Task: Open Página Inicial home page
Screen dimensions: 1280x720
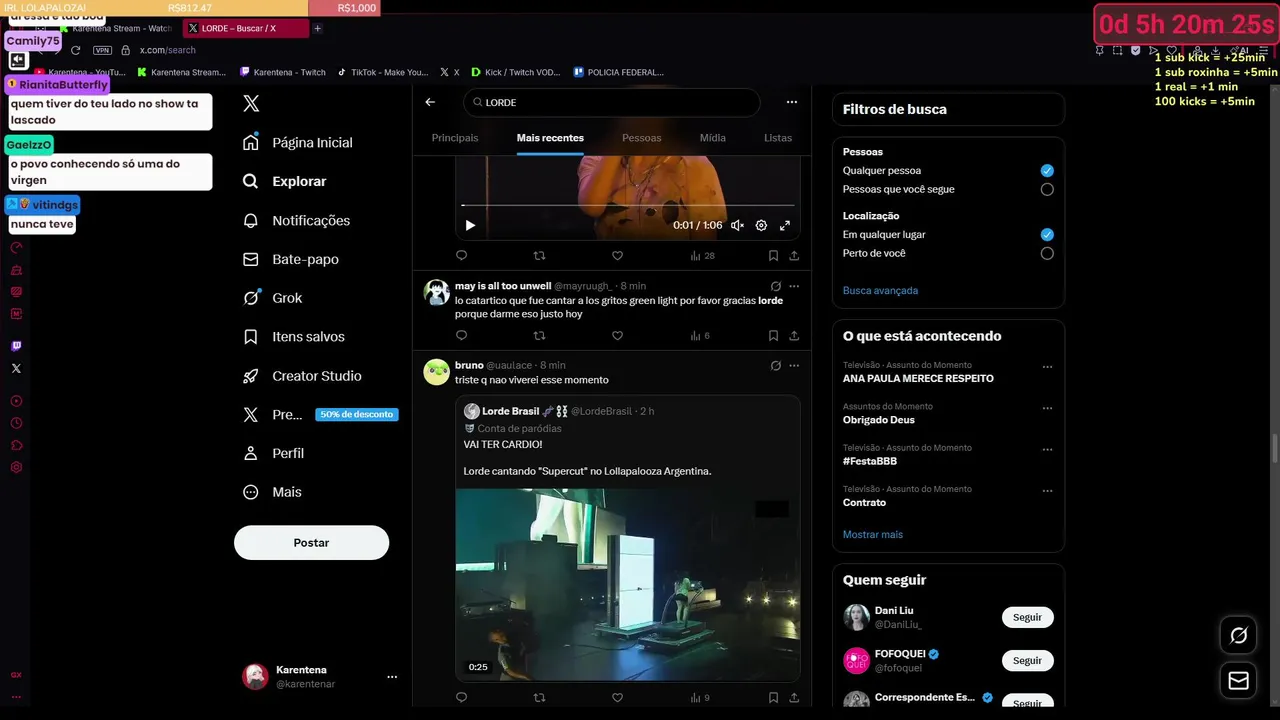Action: pyautogui.click(x=298, y=142)
